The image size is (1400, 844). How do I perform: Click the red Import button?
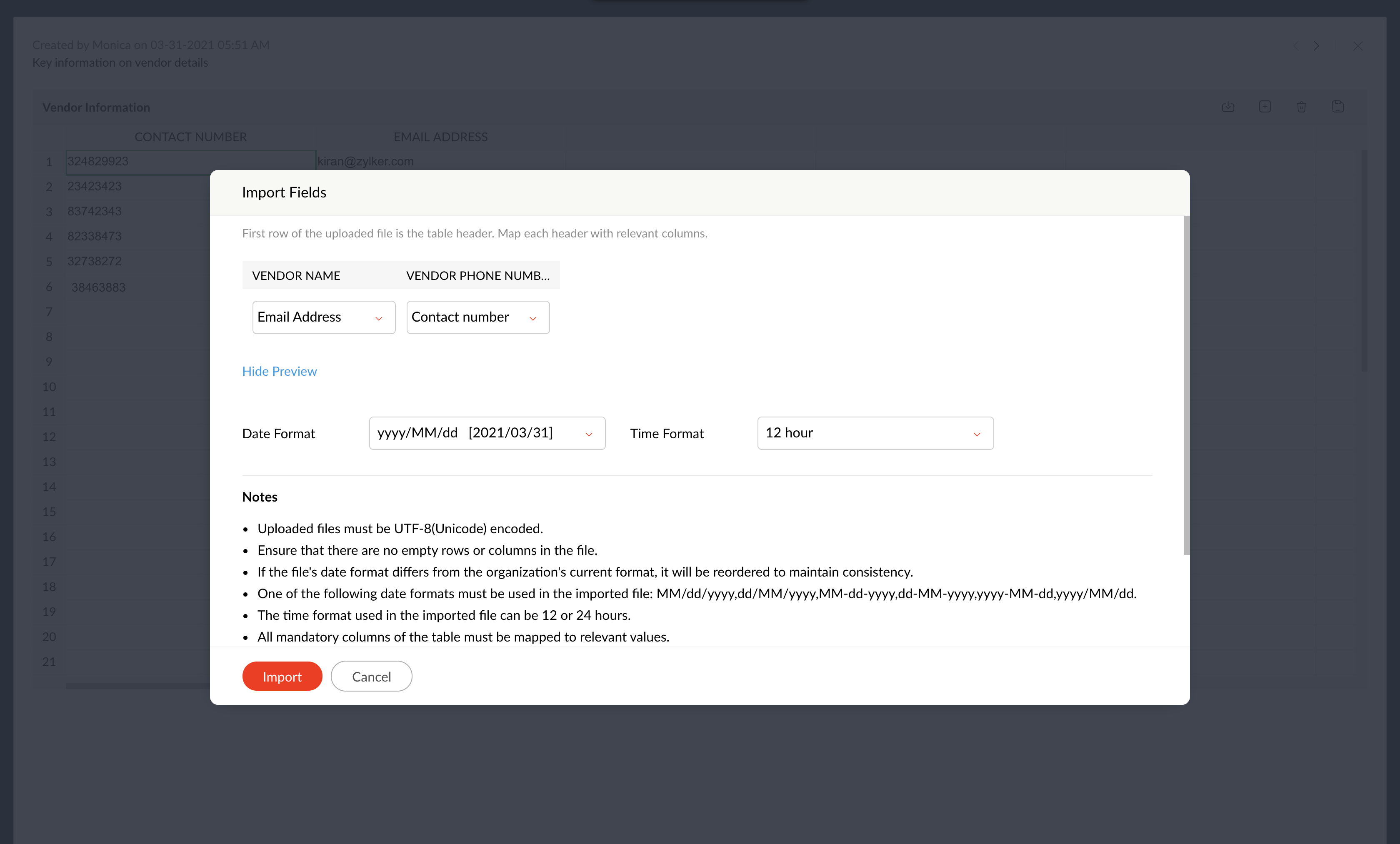point(282,677)
